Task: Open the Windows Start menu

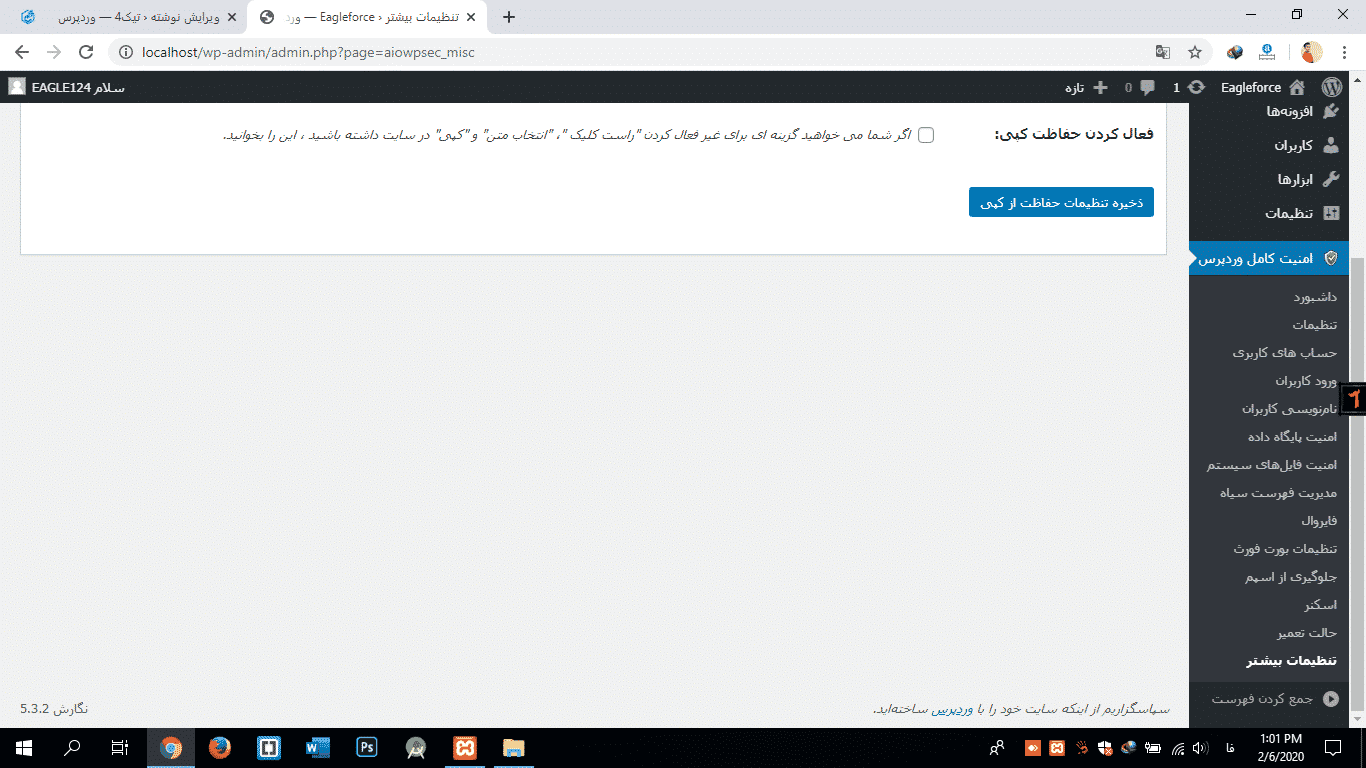Action: [24, 748]
